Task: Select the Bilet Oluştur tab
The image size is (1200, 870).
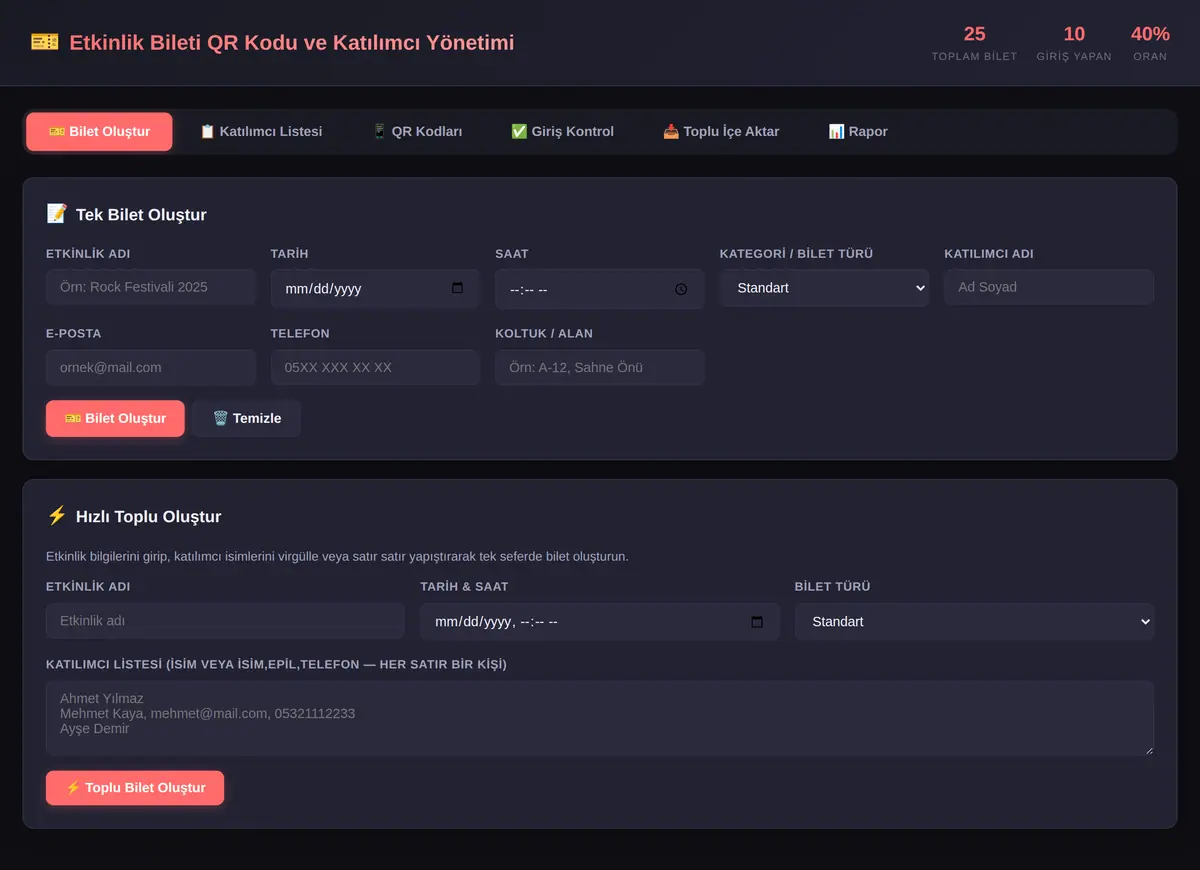Action: click(x=99, y=132)
